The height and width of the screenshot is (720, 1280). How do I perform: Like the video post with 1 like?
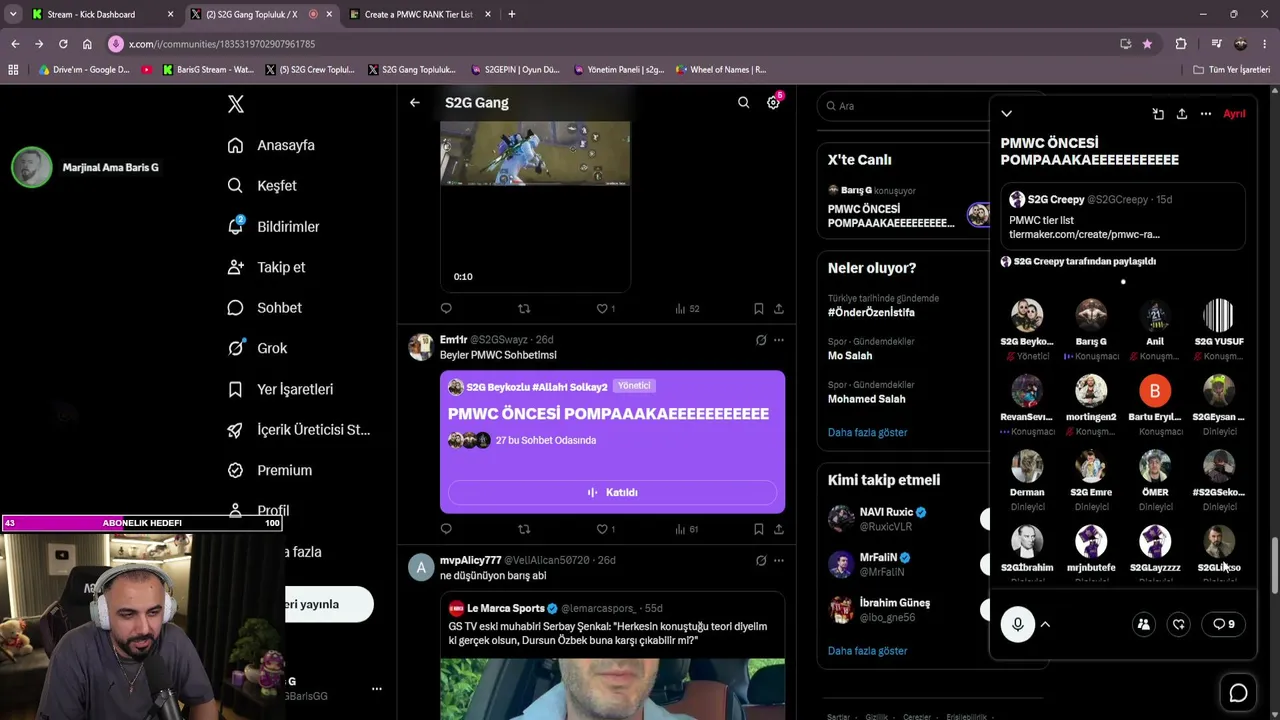click(x=606, y=309)
